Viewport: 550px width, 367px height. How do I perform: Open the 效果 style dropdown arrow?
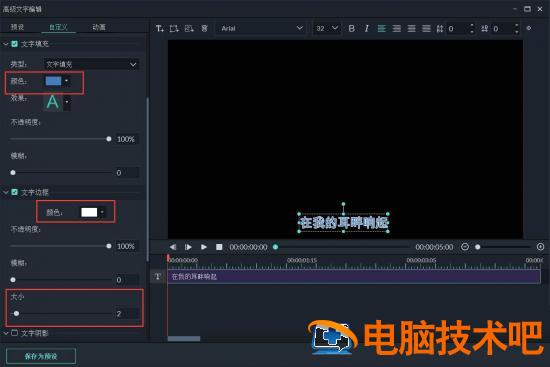67,102
